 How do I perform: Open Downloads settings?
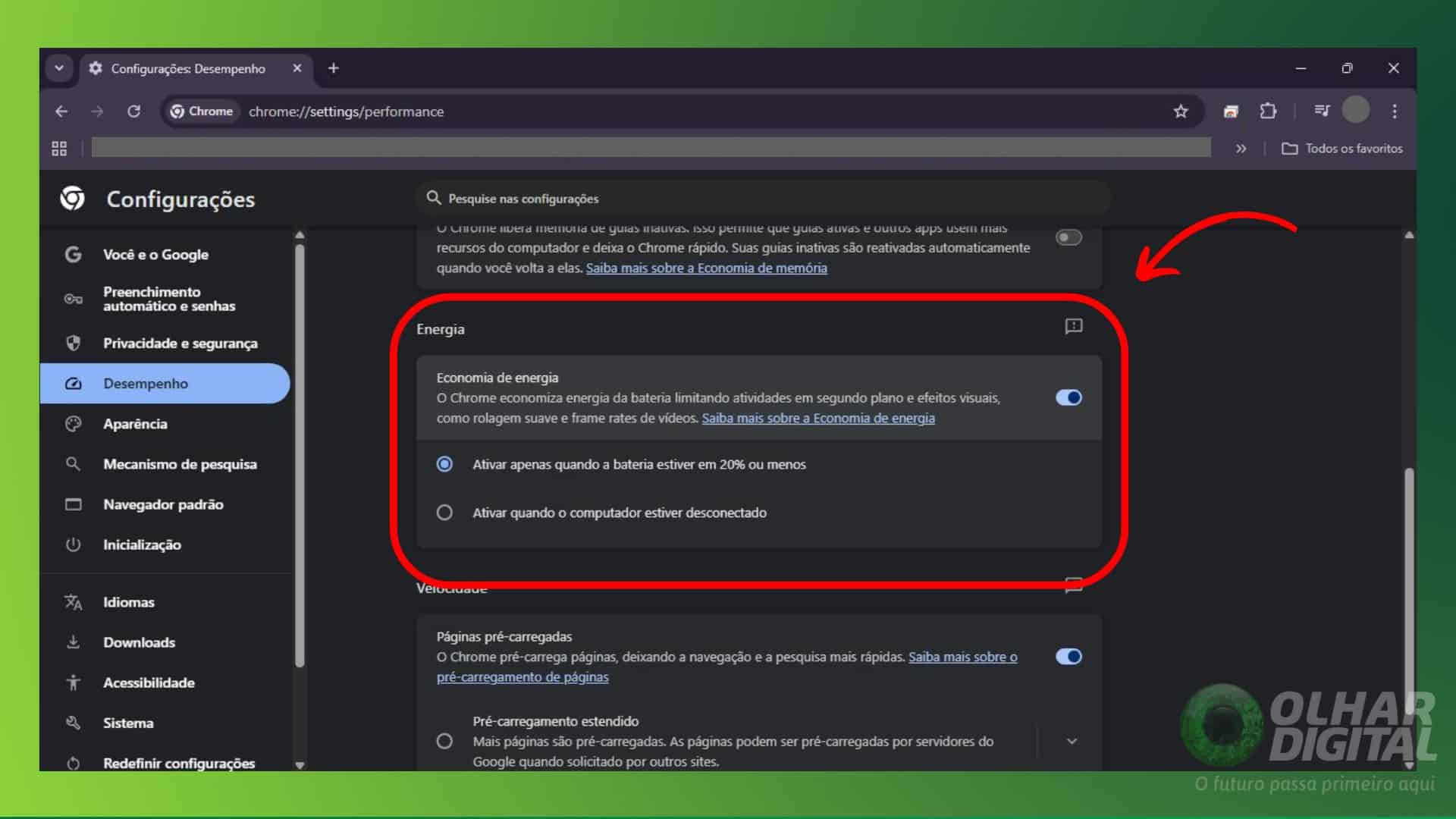[139, 642]
